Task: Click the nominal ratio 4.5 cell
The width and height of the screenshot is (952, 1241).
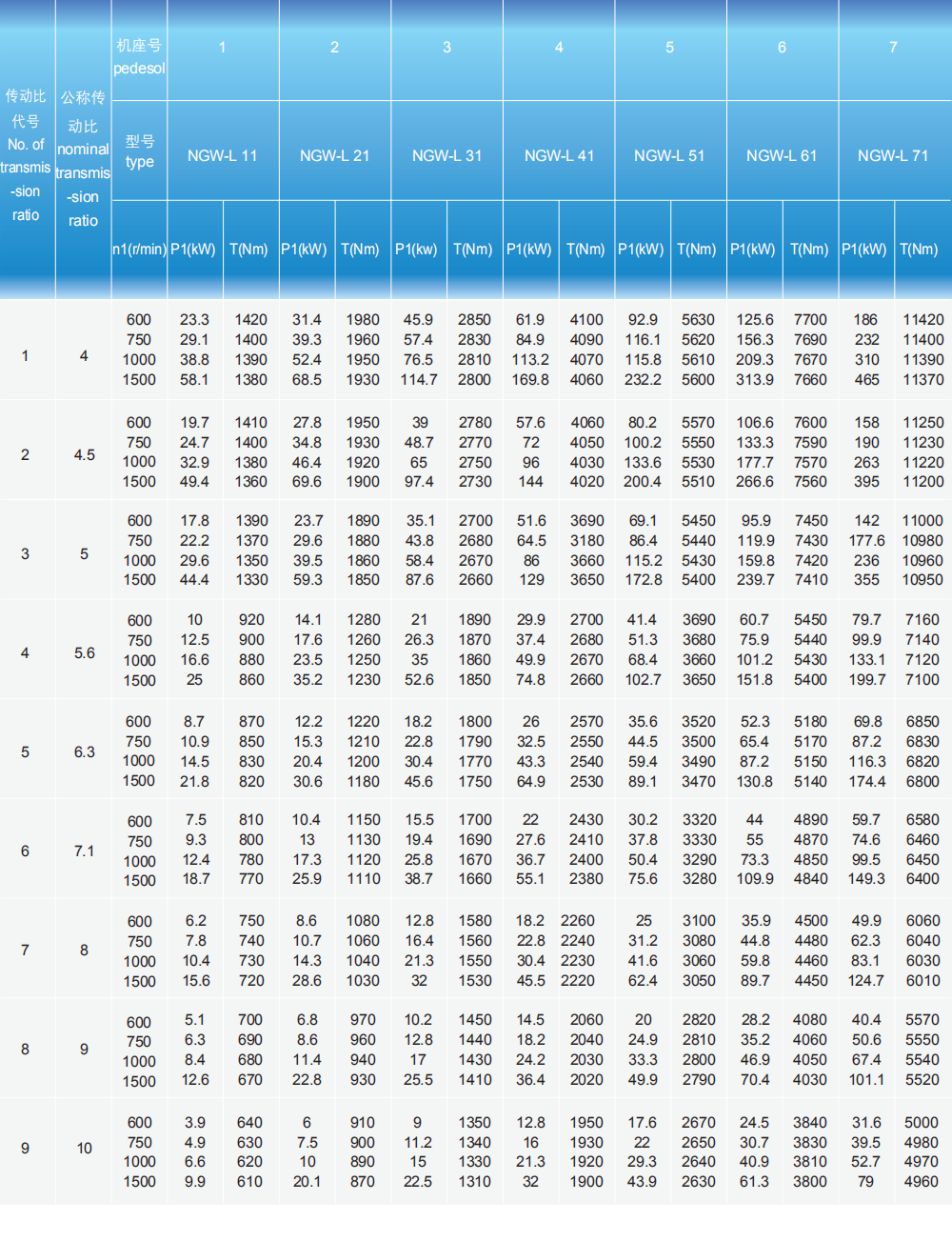Action: point(84,454)
